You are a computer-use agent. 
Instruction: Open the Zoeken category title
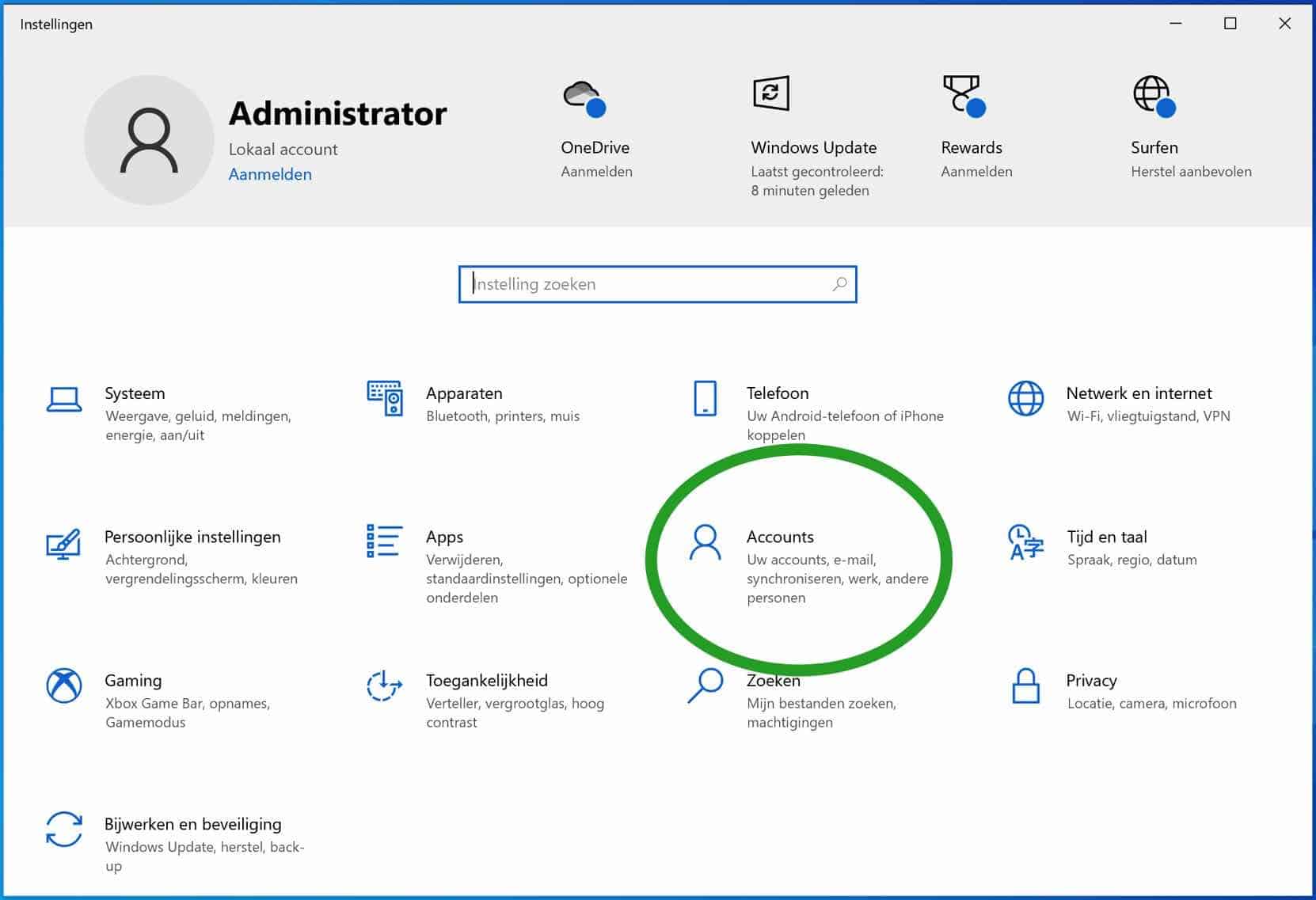coord(774,681)
